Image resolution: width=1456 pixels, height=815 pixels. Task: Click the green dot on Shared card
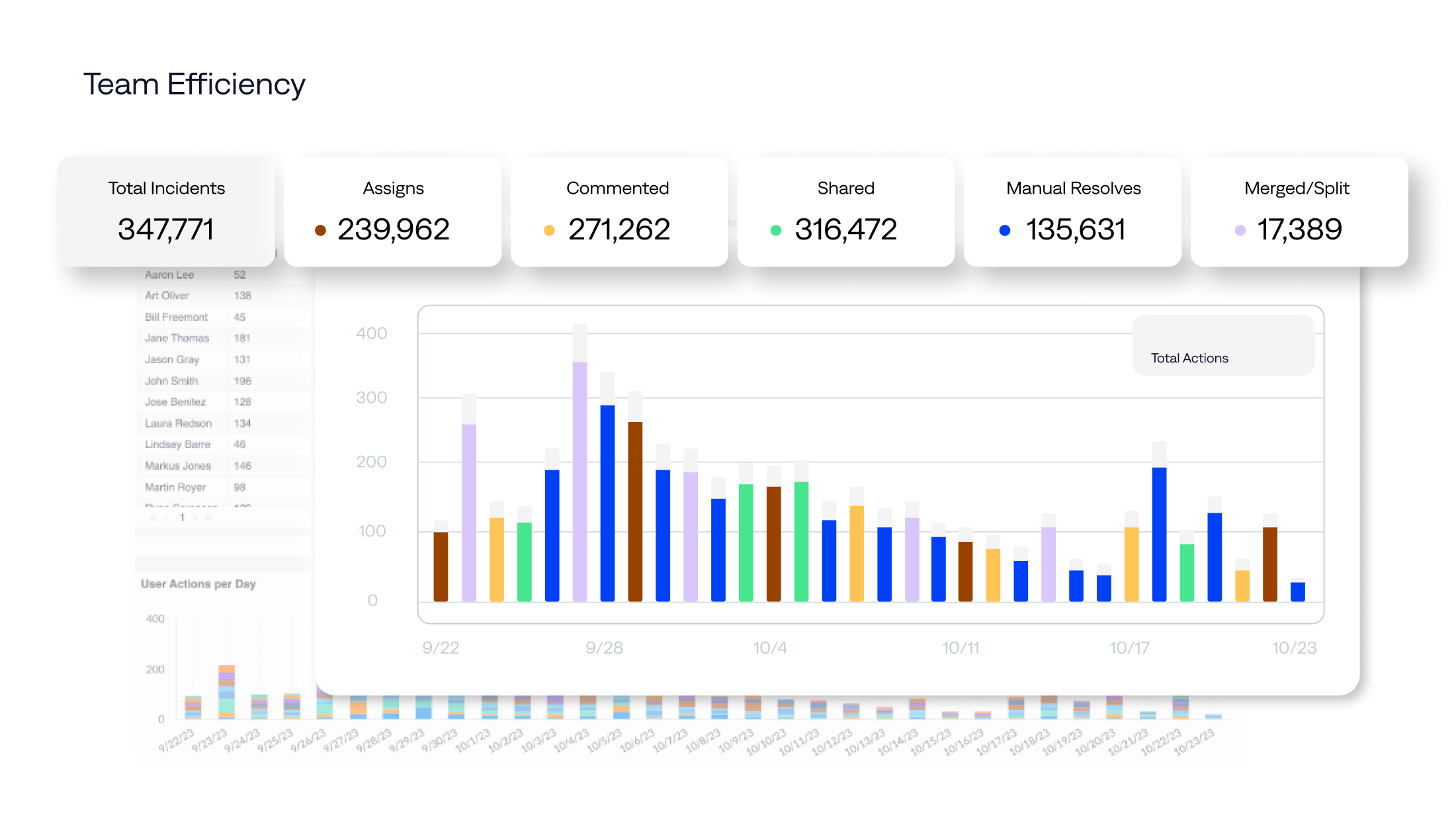776,230
